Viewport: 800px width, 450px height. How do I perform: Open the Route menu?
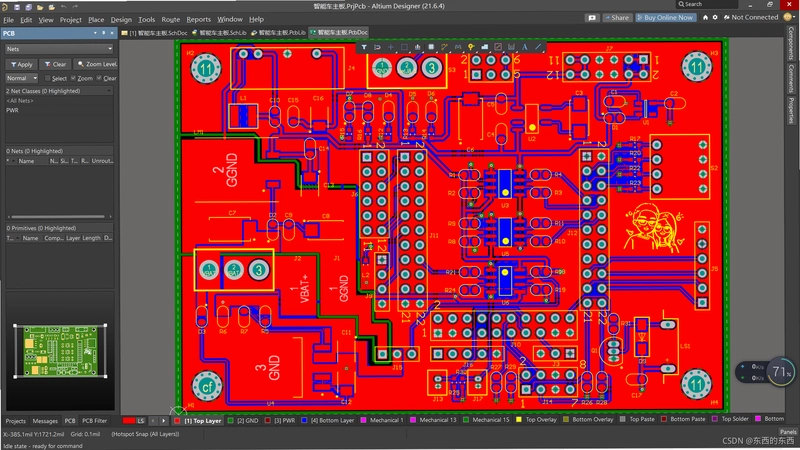170,19
